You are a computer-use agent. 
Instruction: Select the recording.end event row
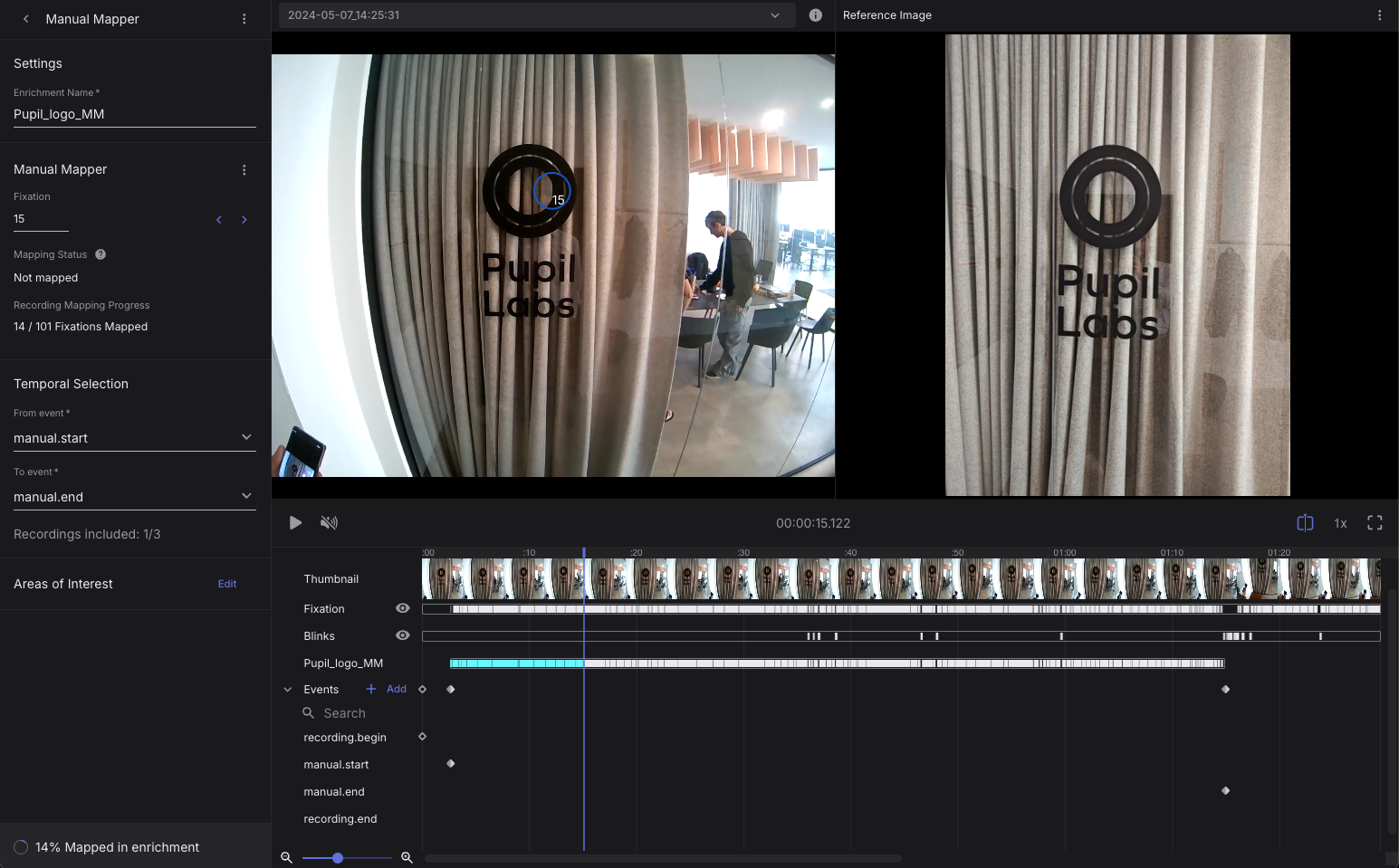(340, 819)
